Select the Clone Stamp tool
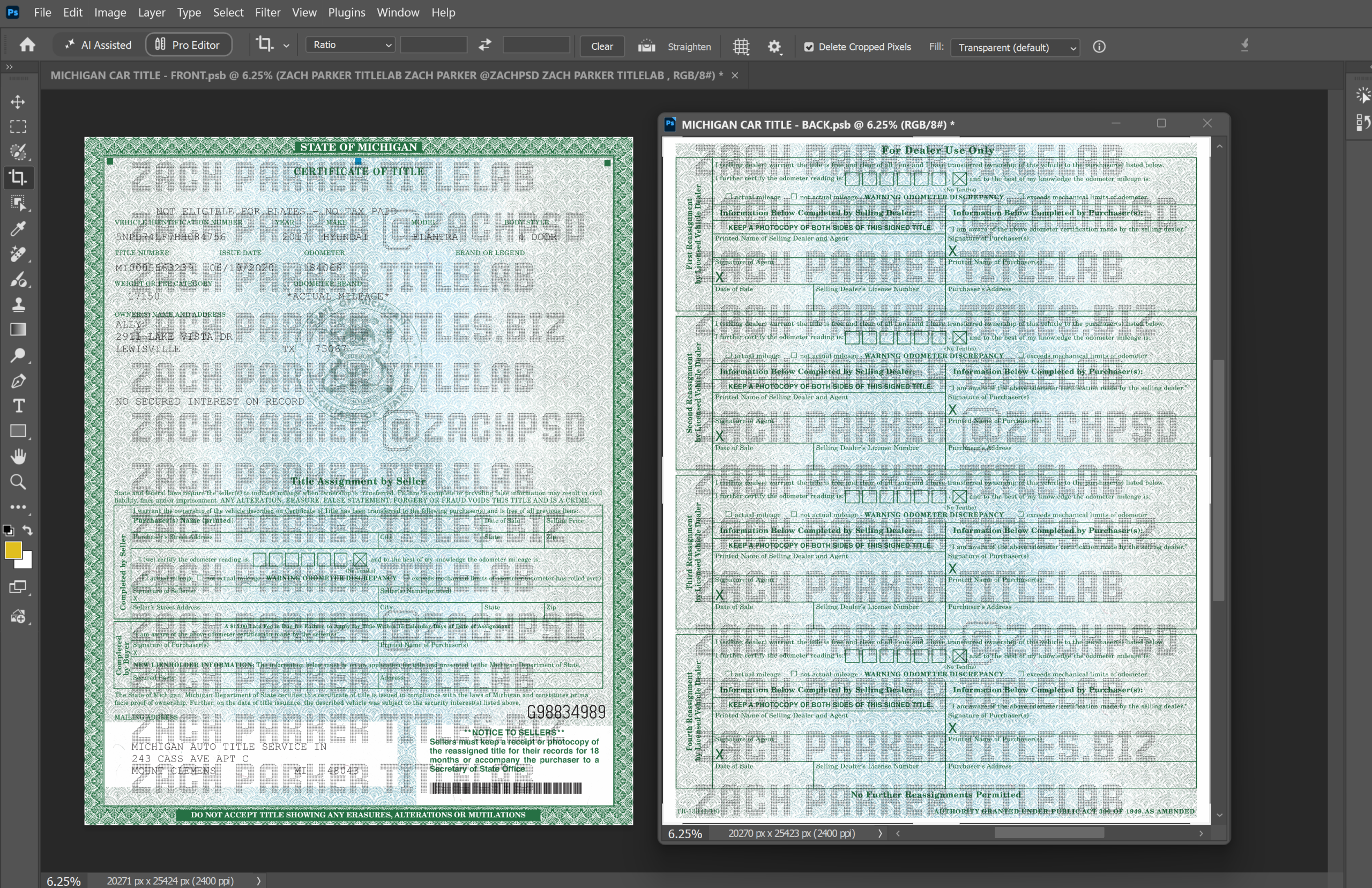 [x=18, y=304]
